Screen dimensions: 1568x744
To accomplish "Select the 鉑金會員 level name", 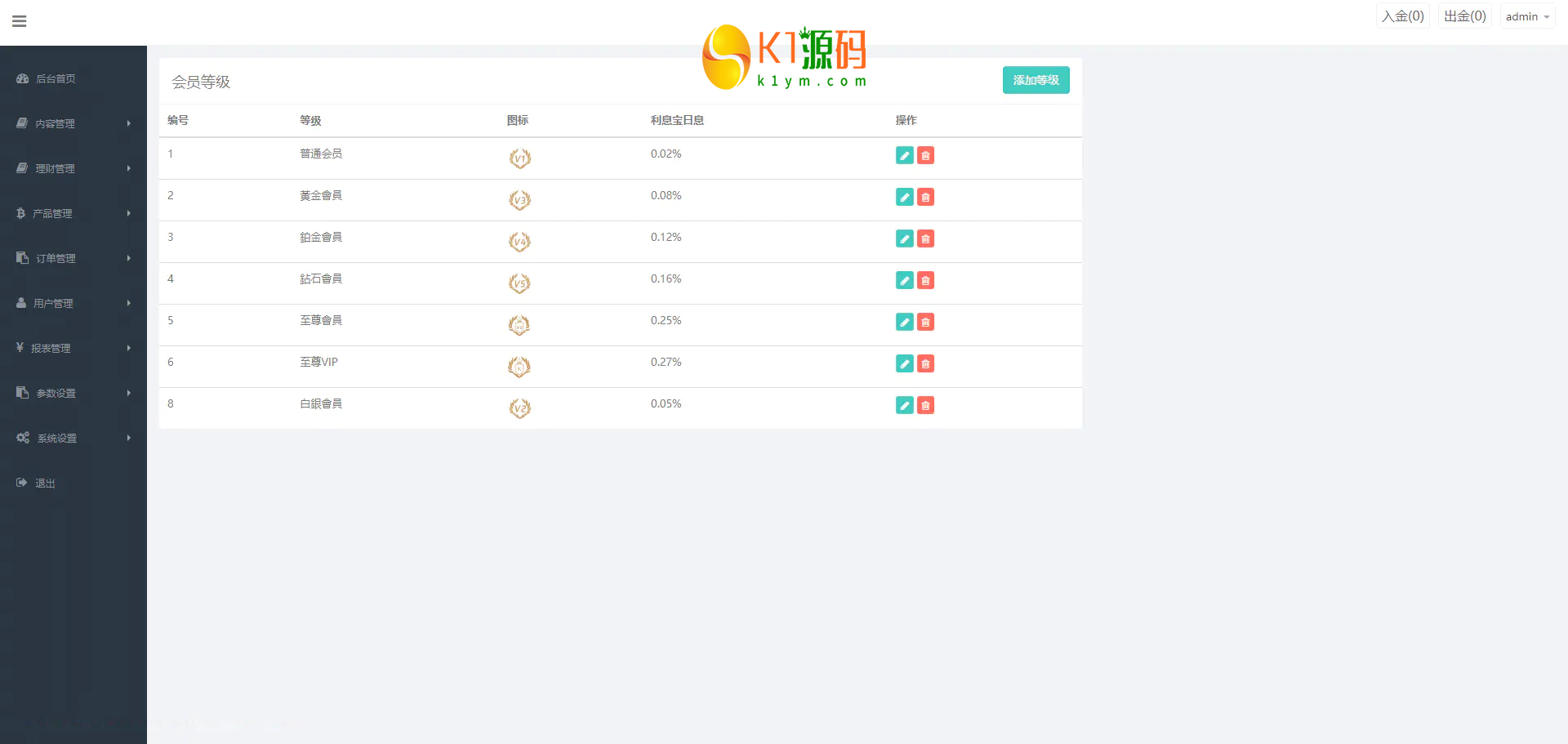I will click(x=321, y=238).
